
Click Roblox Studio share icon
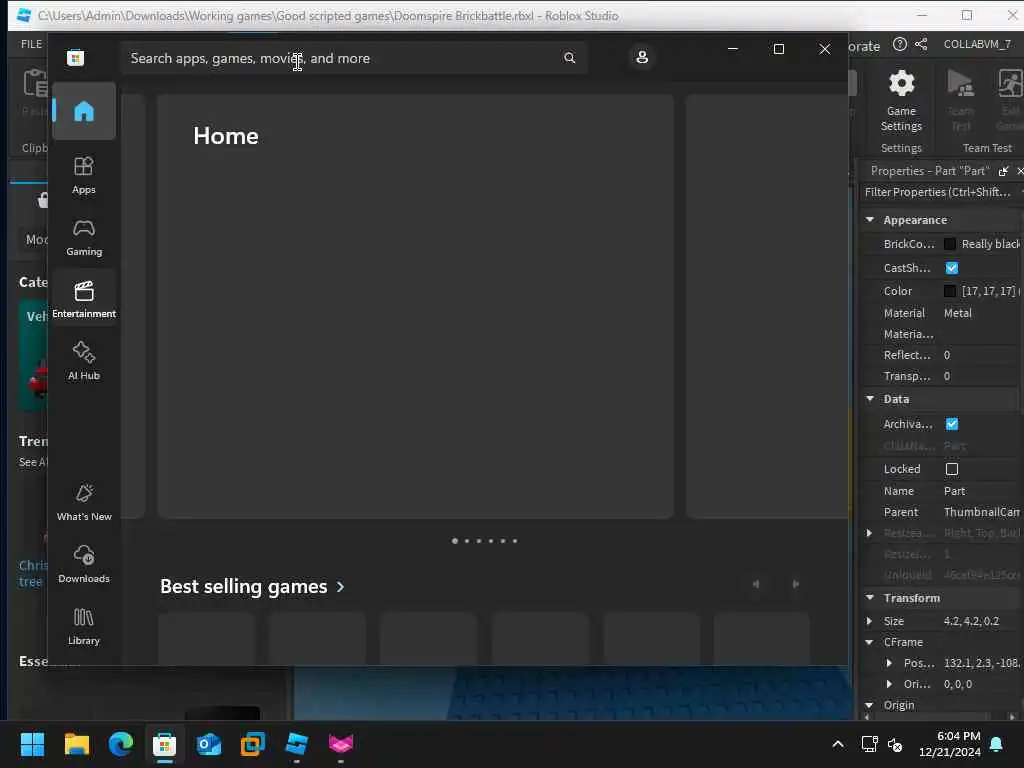click(921, 44)
